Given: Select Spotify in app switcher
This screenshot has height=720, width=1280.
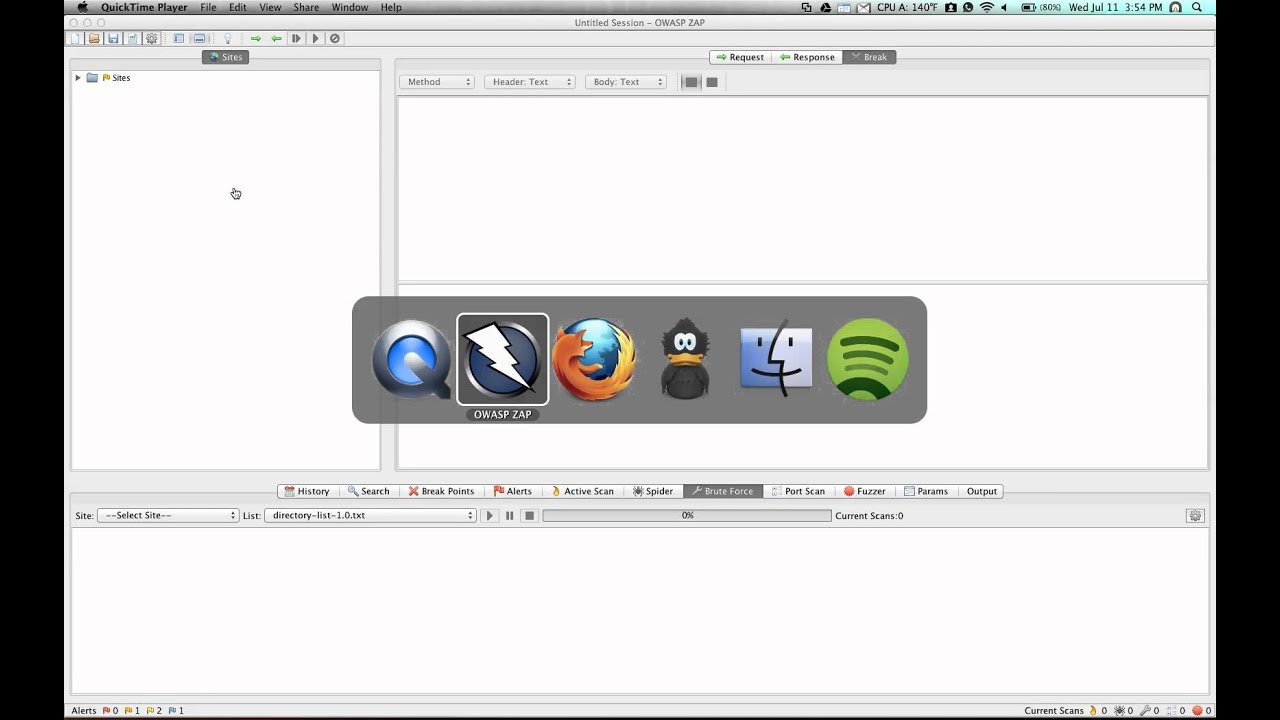Looking at the screenshot, I should 868,360.
